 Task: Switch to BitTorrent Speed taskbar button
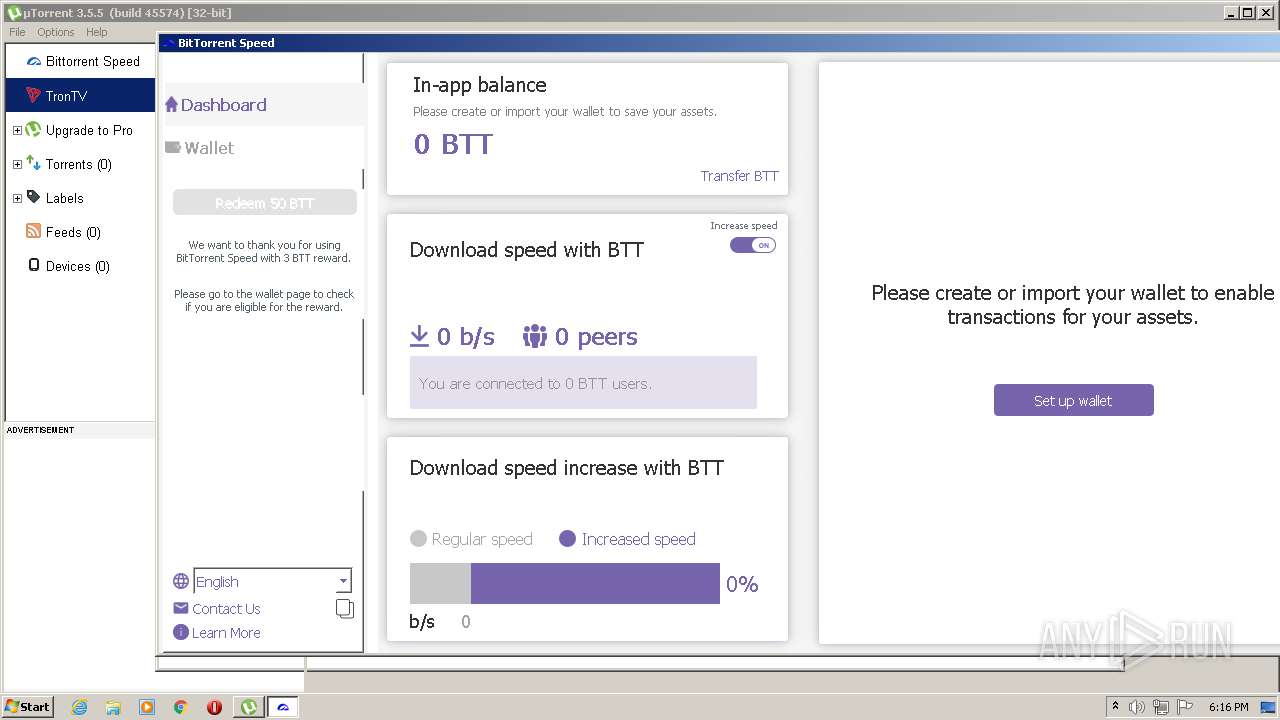point(283,707)
